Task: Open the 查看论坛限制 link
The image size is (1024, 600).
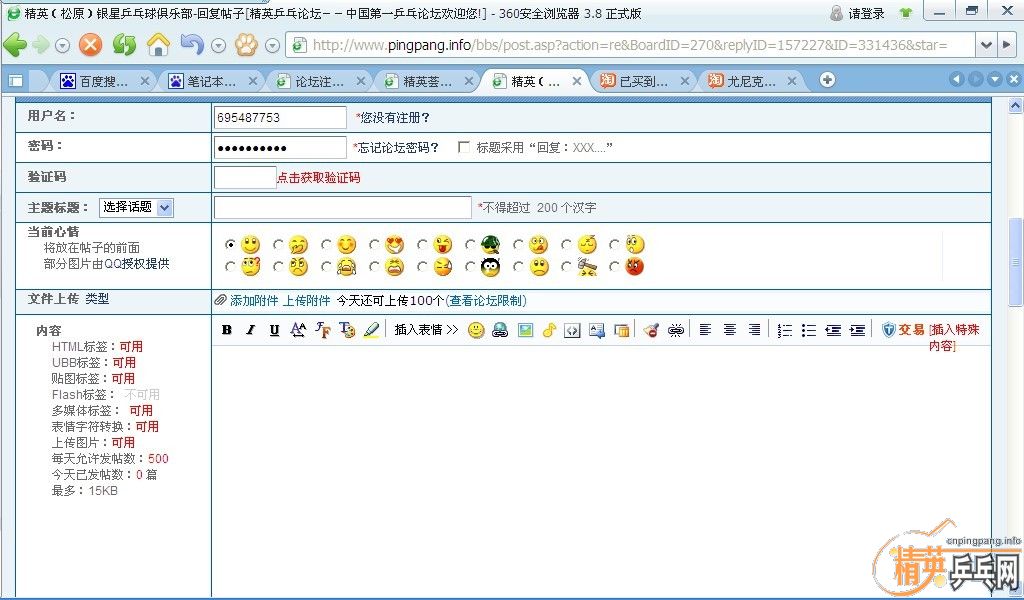Action: pyautogui.click(x=486, y=300)
